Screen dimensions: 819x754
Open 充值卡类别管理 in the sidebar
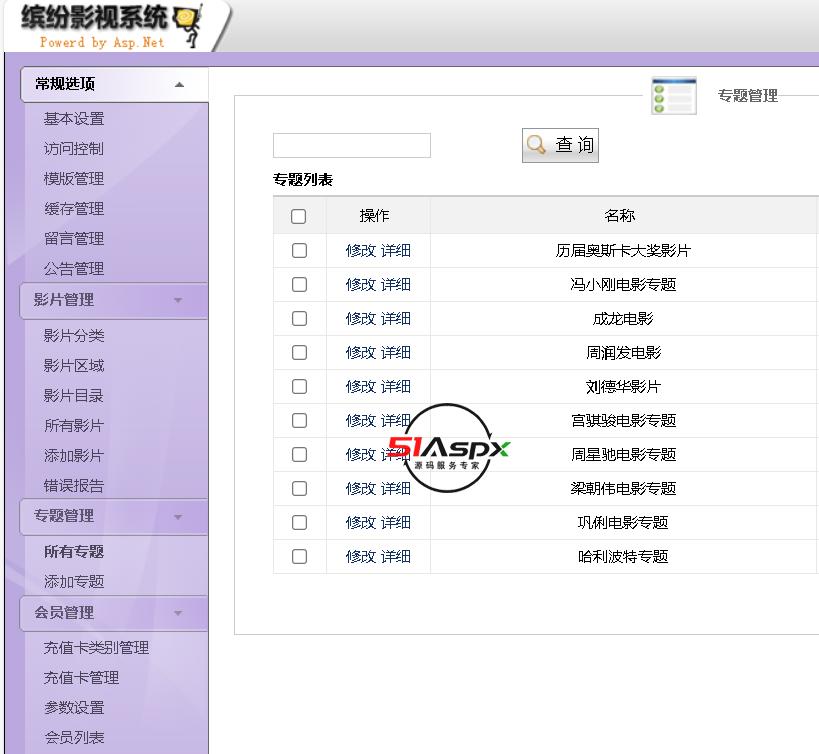pos(97,648)
